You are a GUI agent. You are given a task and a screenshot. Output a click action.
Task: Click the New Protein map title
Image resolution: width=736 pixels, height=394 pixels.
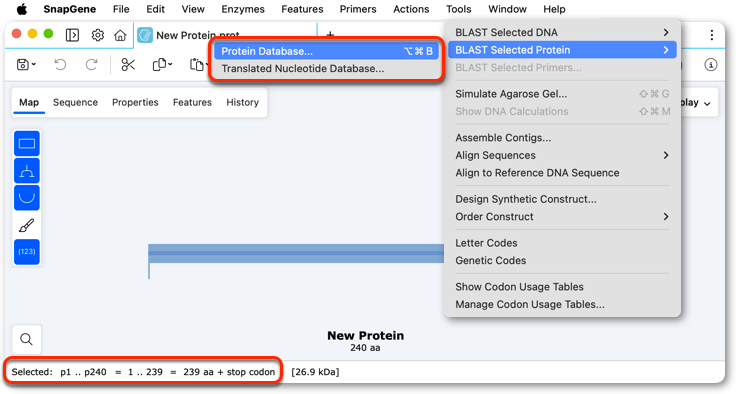[365, 335]
